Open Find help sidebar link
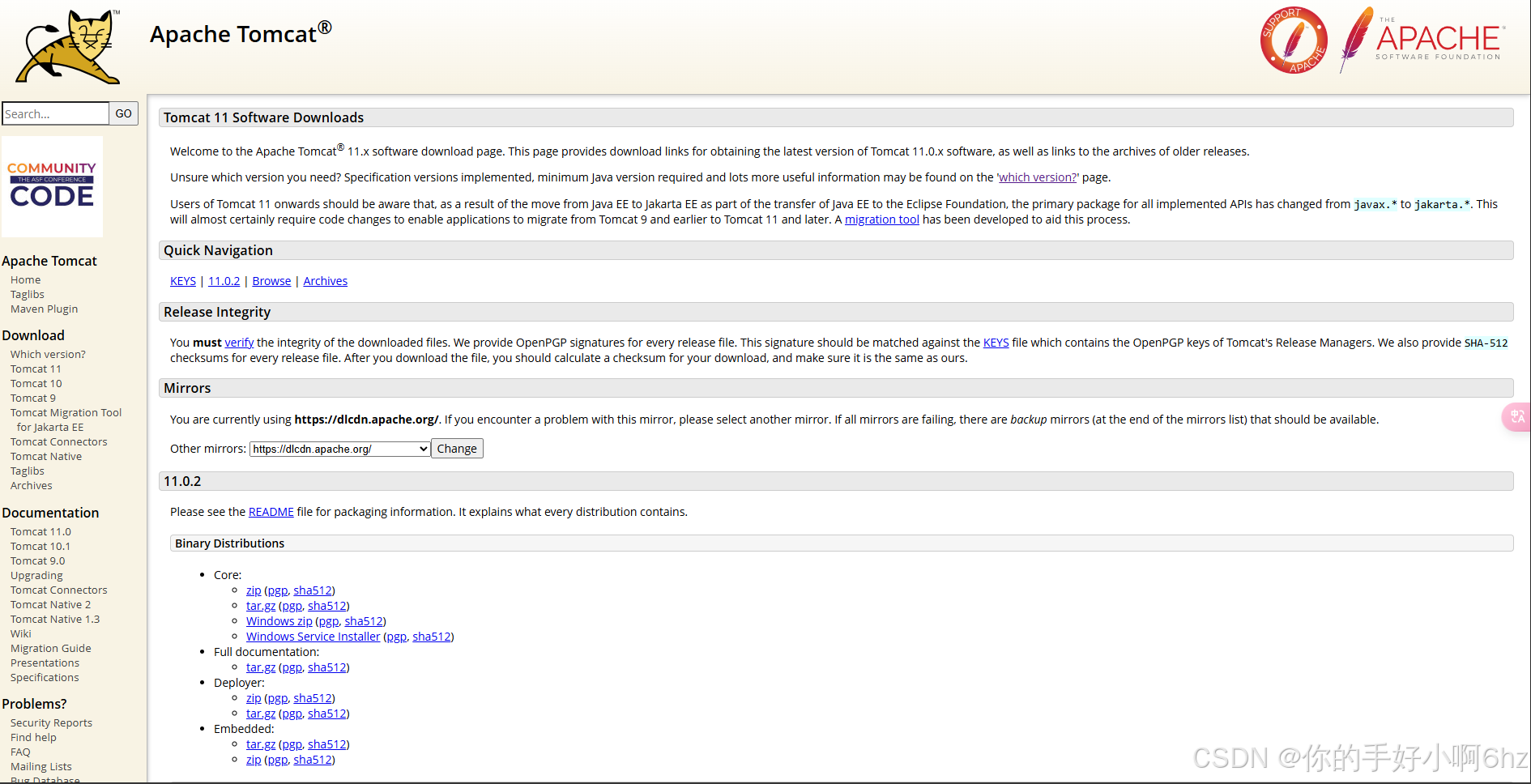Screen dimensions: 1531x784 (x=33, y=737)
